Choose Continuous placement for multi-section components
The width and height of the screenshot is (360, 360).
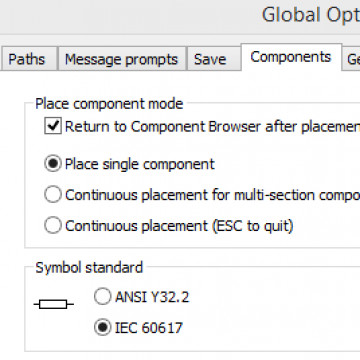coord(53,195)
